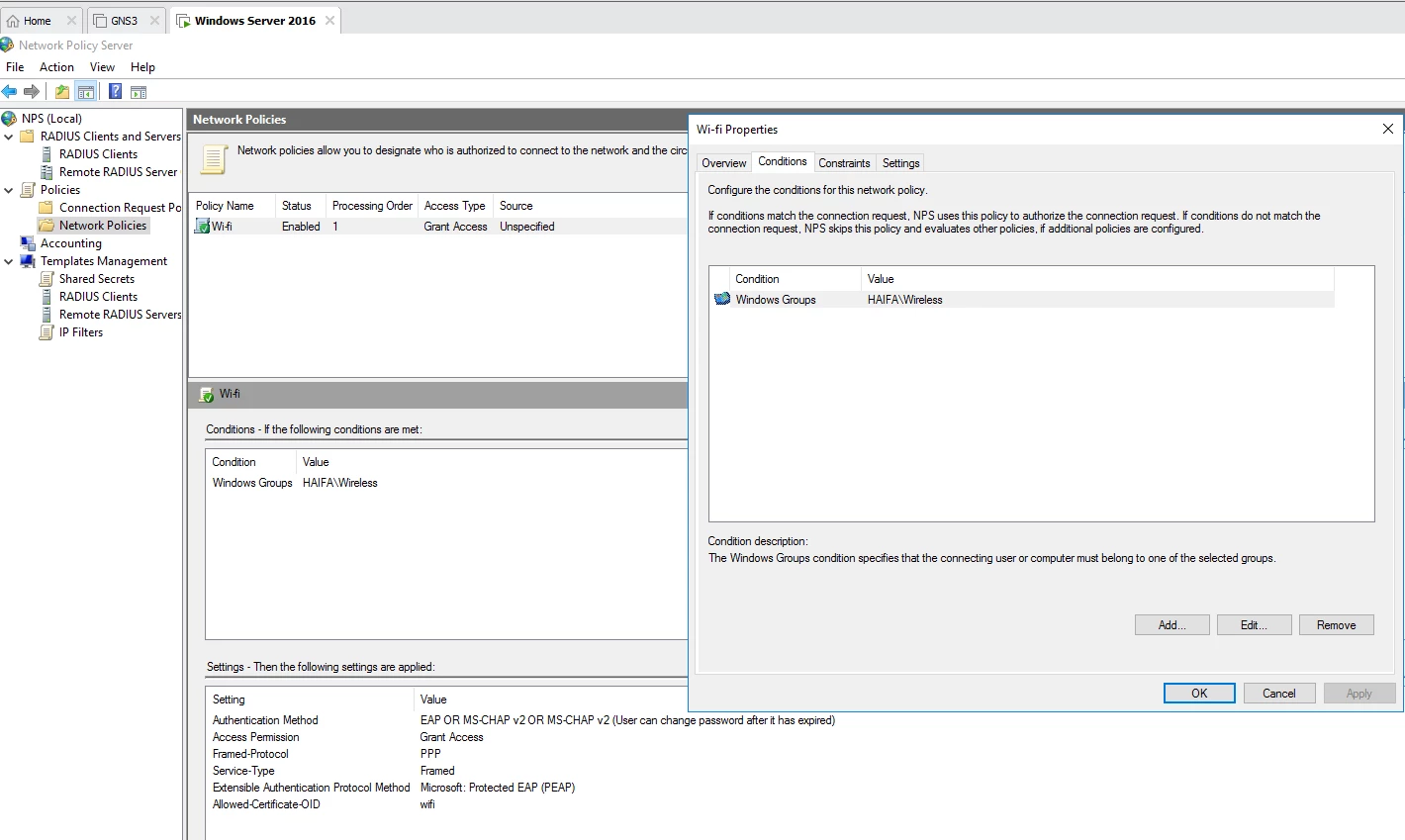Click the Forward arrow toolbar icon
1405x840 pixels.
coord(32,91)
